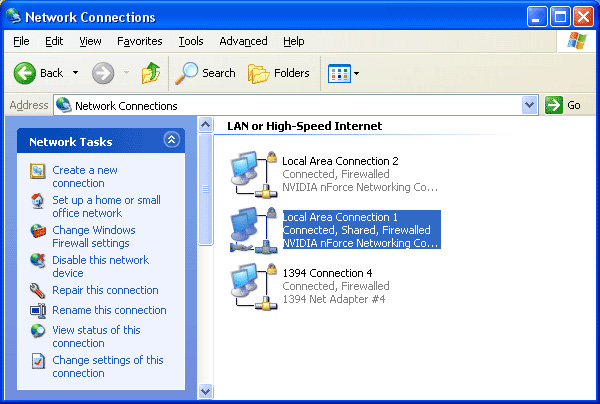This screenshot has width=600, height=404.
Task: Collapse the Network Tasks panel
Action: tap(171, 141)
